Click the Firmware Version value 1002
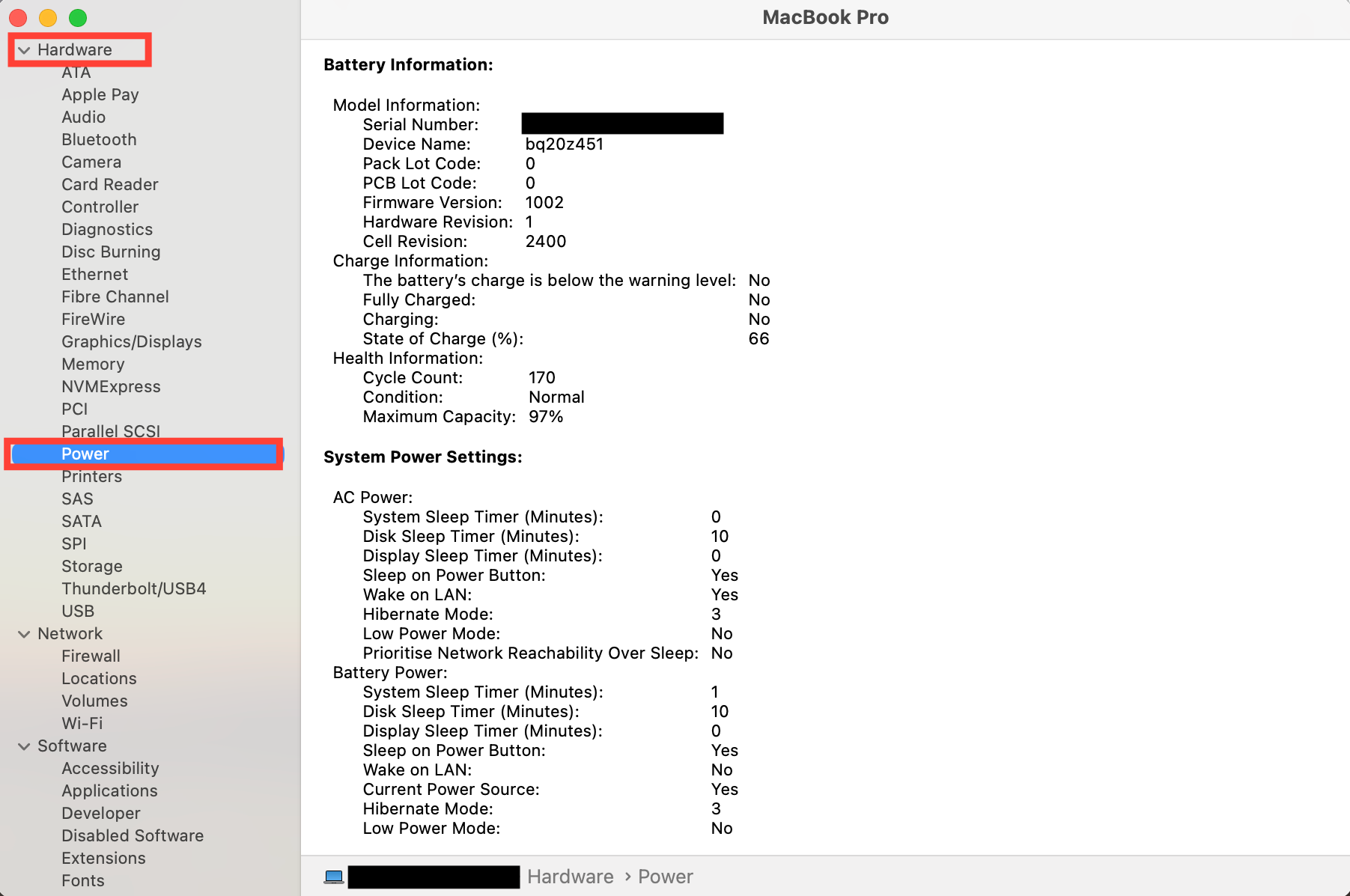Image resolution: width=1350 pixels, height=896 pixels. 544,203
